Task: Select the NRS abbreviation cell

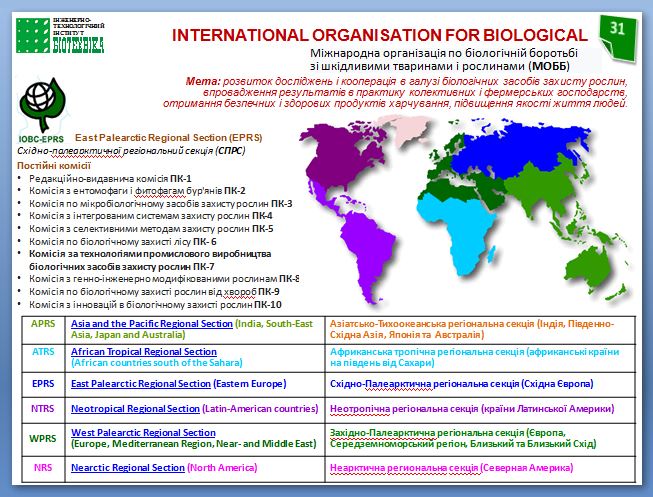Action: click(43, 467)
